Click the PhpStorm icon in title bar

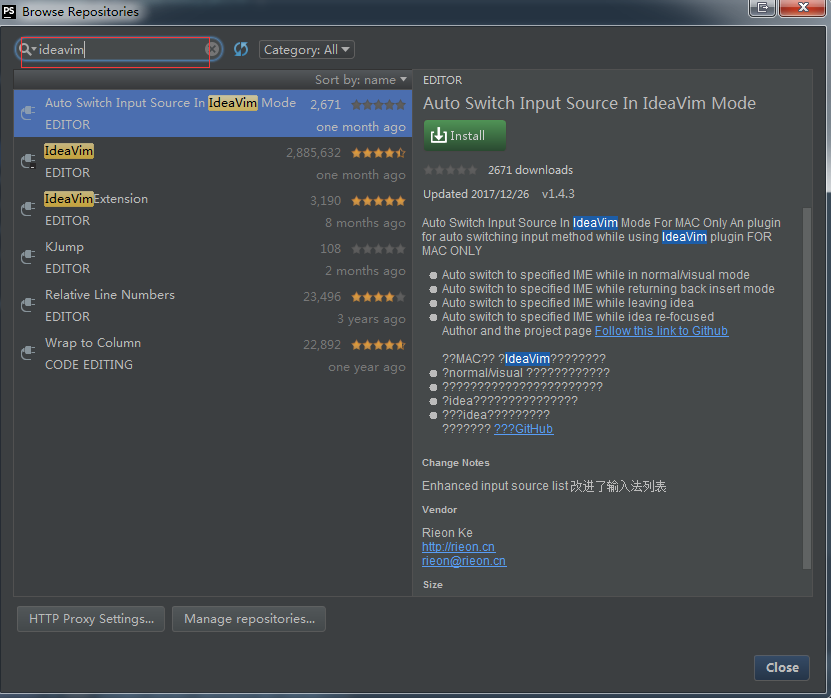coord(9,11)
